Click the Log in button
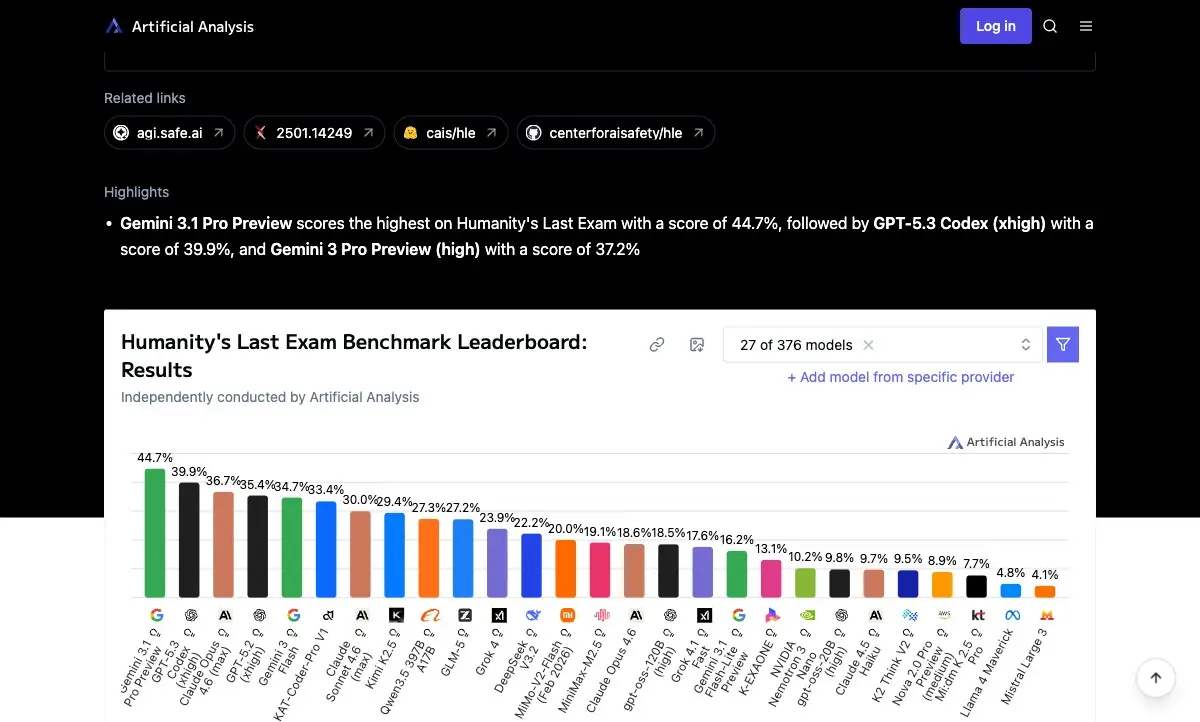This screenshot has height=722, width=1200. pos(995,26)
